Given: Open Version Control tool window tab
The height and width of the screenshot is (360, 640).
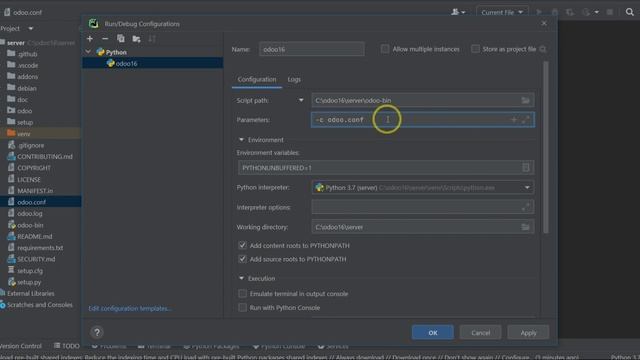Looking at the screenshot, I should tap(20, 346).
